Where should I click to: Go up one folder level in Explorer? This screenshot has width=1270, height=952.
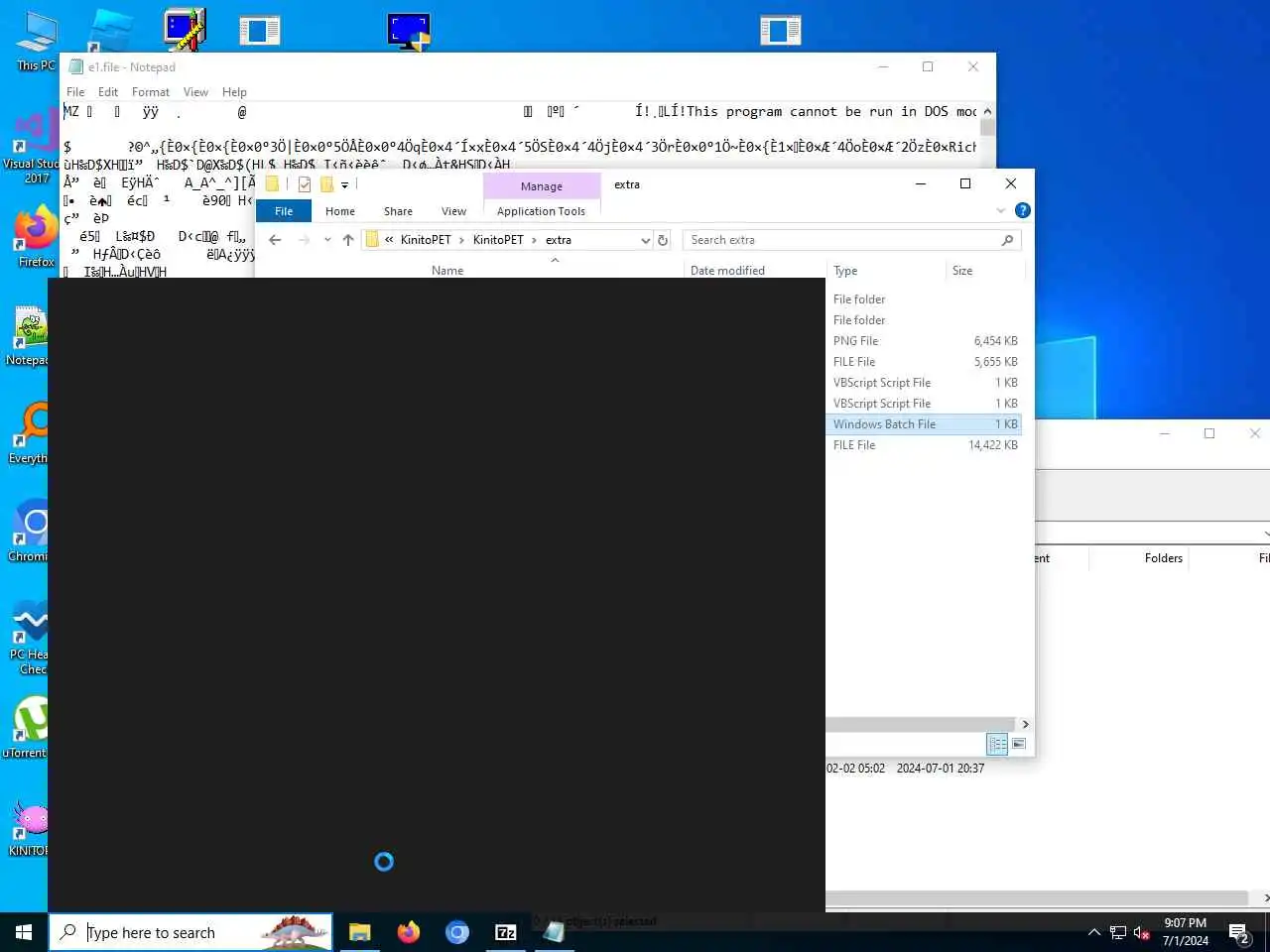click(x=348, y=240)
